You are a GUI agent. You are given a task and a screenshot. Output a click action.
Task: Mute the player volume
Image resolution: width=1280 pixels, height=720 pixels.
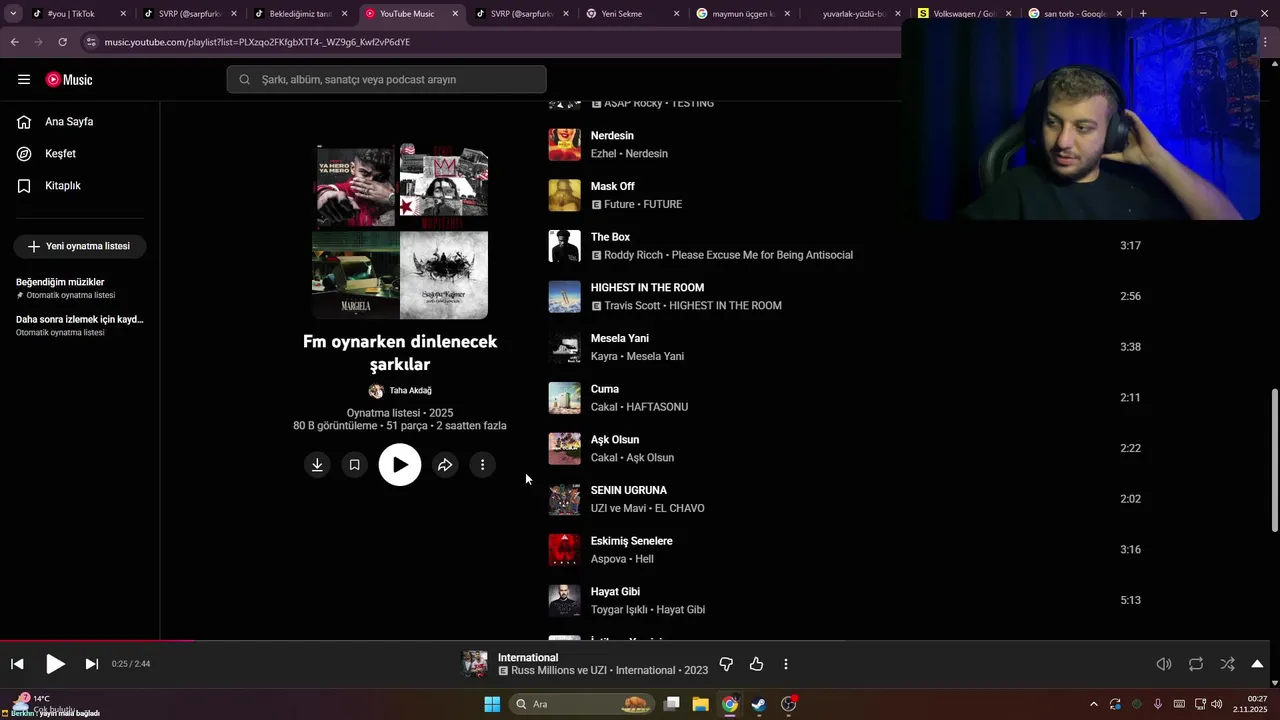[1164, 664]
